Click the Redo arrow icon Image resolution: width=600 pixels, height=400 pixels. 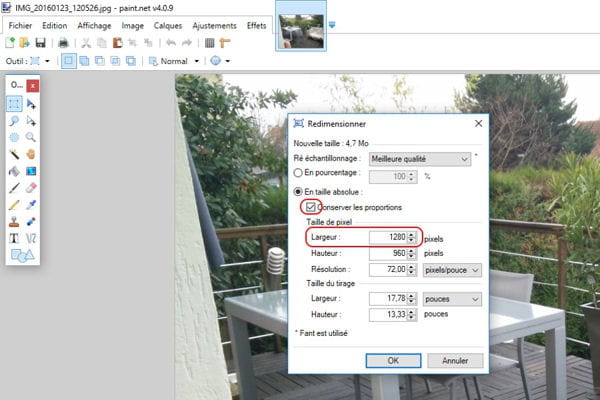coord(187,42)
